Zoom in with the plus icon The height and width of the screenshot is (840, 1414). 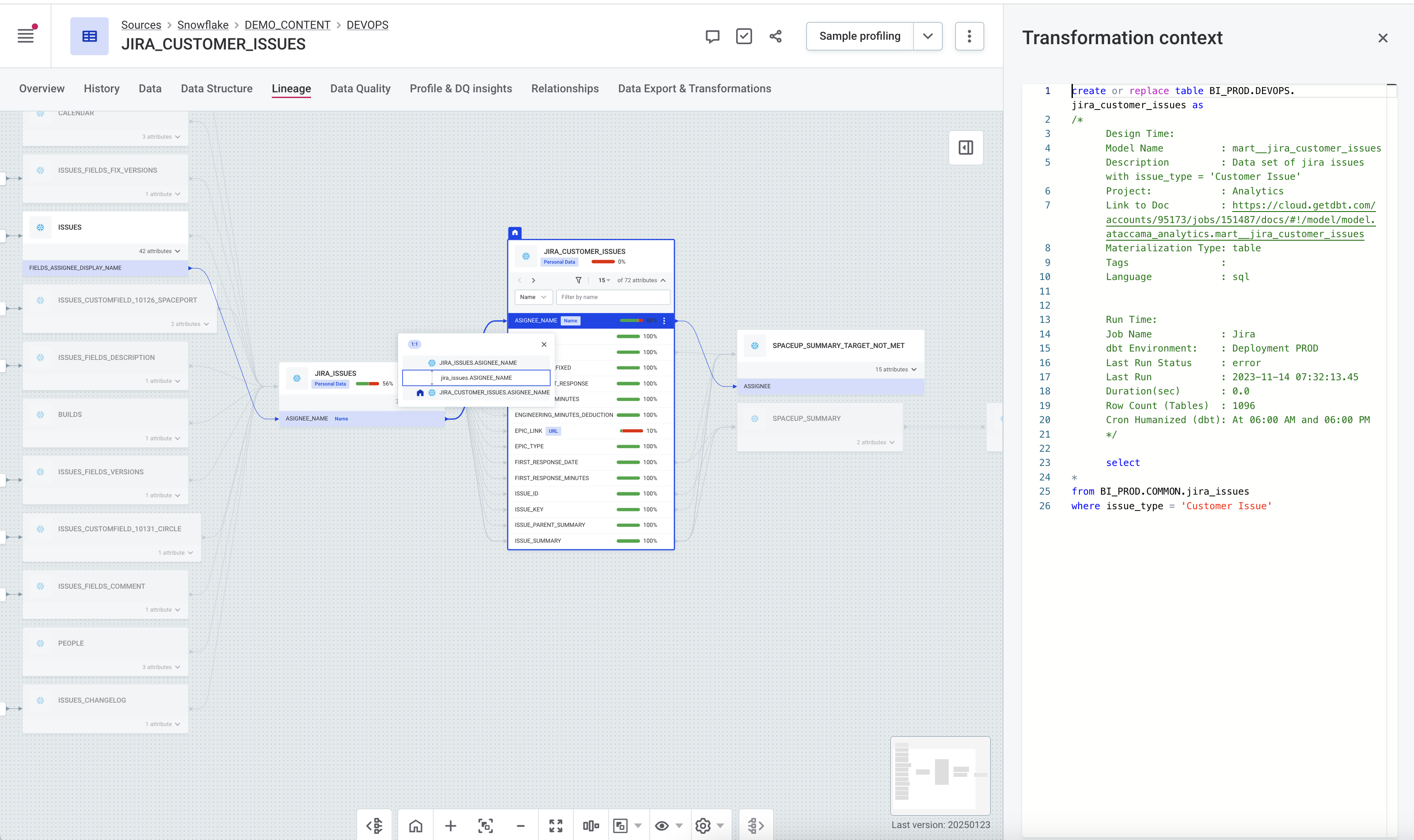point(451,826)
